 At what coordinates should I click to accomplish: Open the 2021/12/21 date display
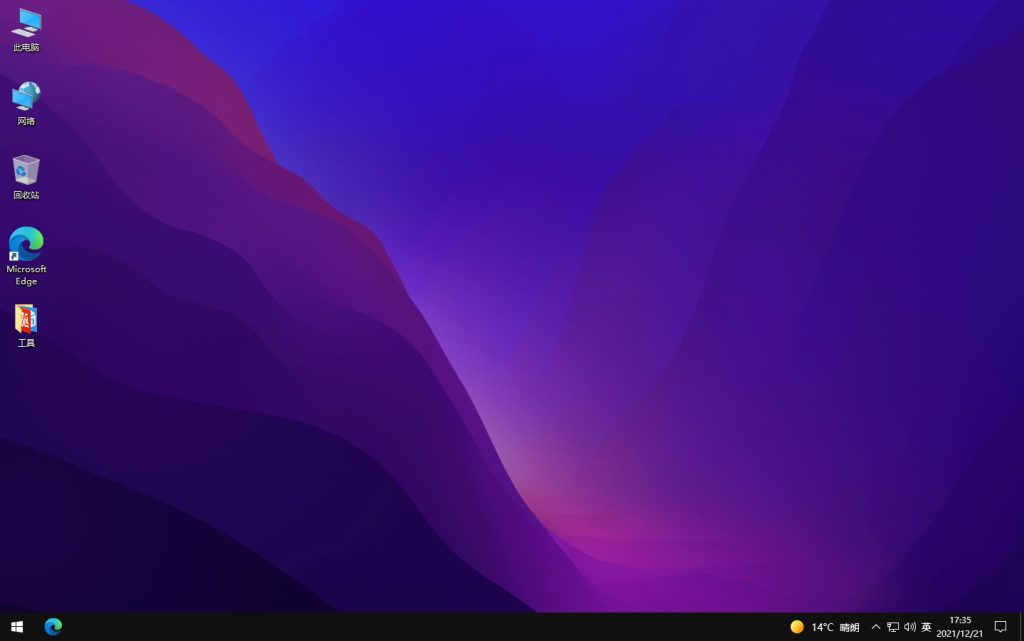(x=959, y=633)
